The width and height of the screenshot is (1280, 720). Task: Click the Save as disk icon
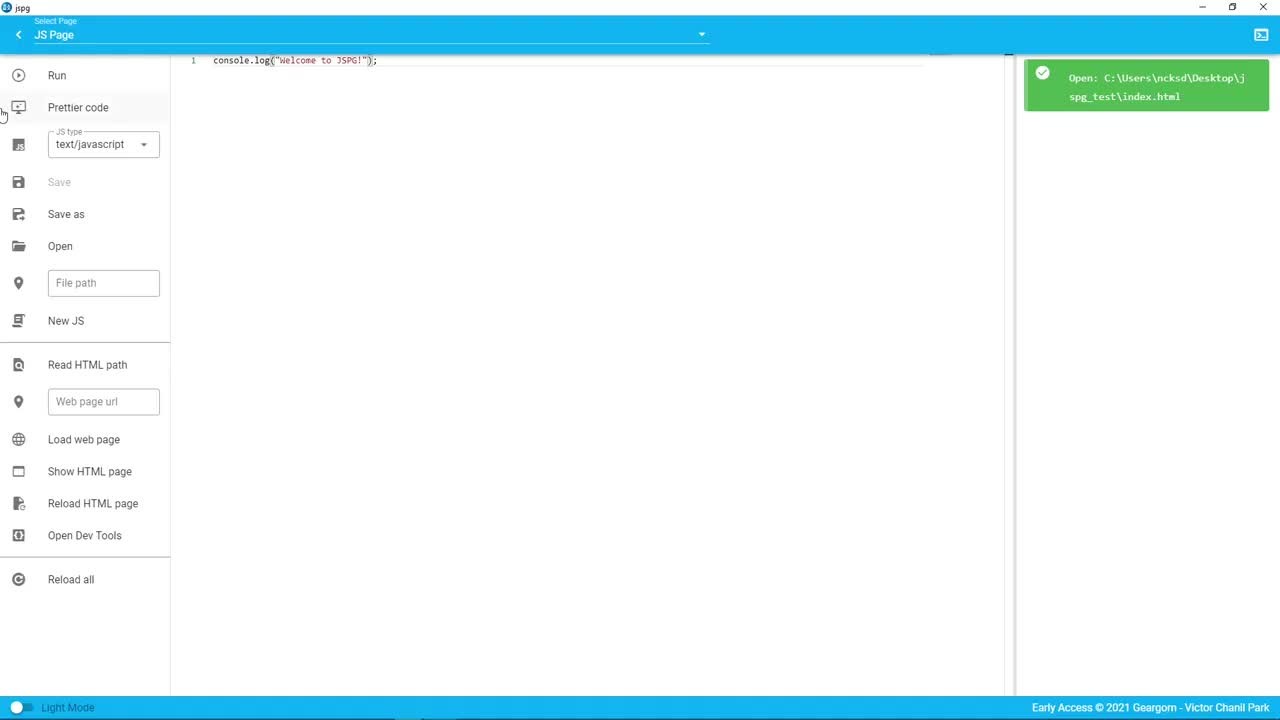[x=18, y=214]
